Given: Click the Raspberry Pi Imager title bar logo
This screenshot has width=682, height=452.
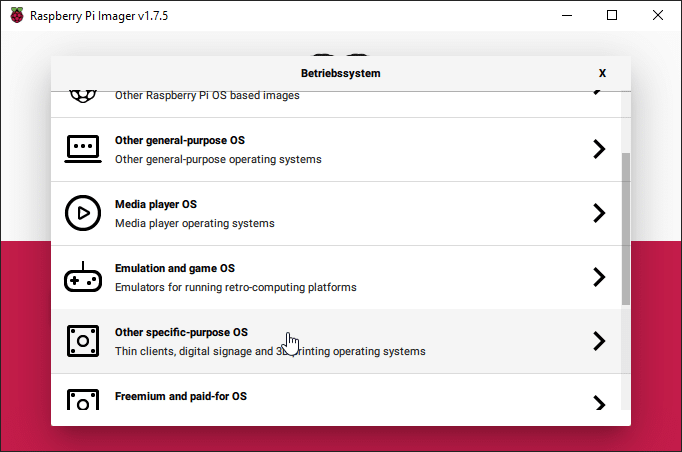Looking at the screenshot, I should click(16, 15).
